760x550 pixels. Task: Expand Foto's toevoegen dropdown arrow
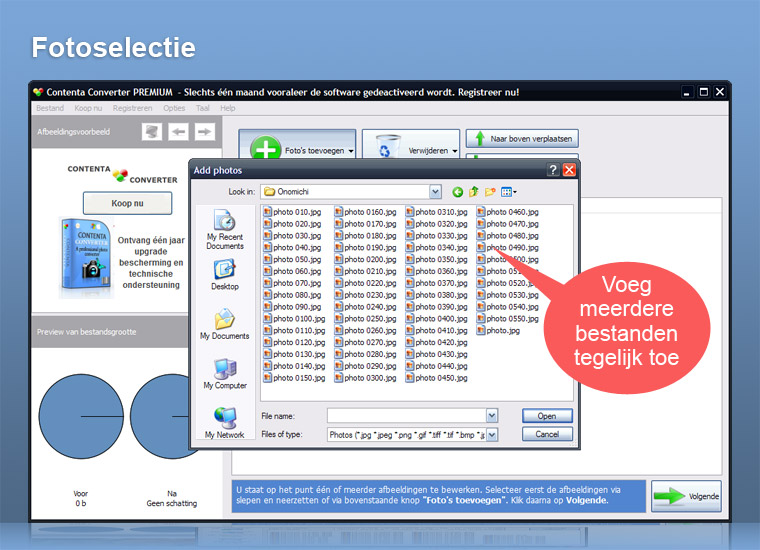[351, 151]
